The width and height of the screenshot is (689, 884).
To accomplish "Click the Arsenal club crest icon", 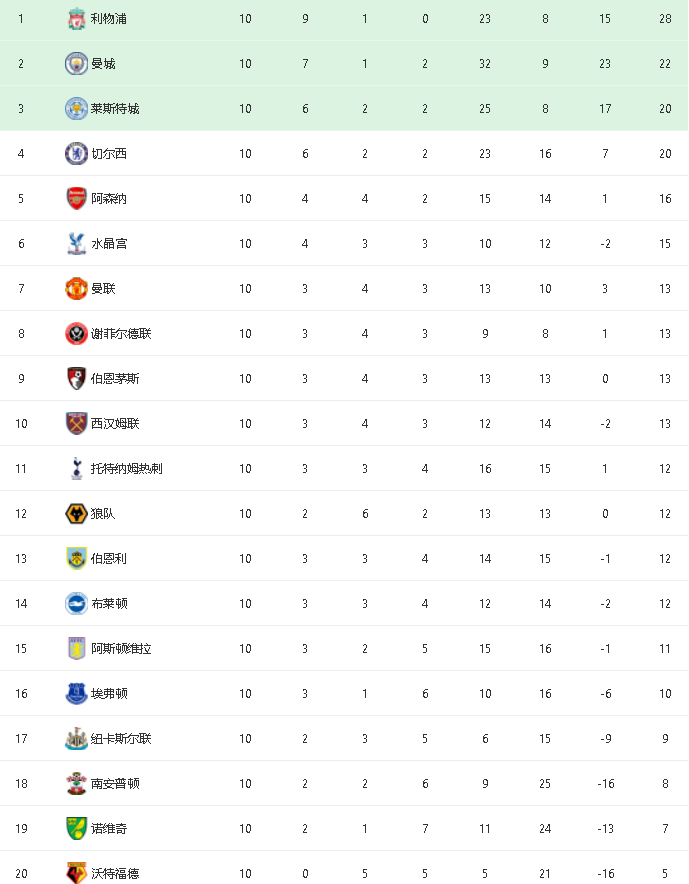I will (x=76, y=198).
